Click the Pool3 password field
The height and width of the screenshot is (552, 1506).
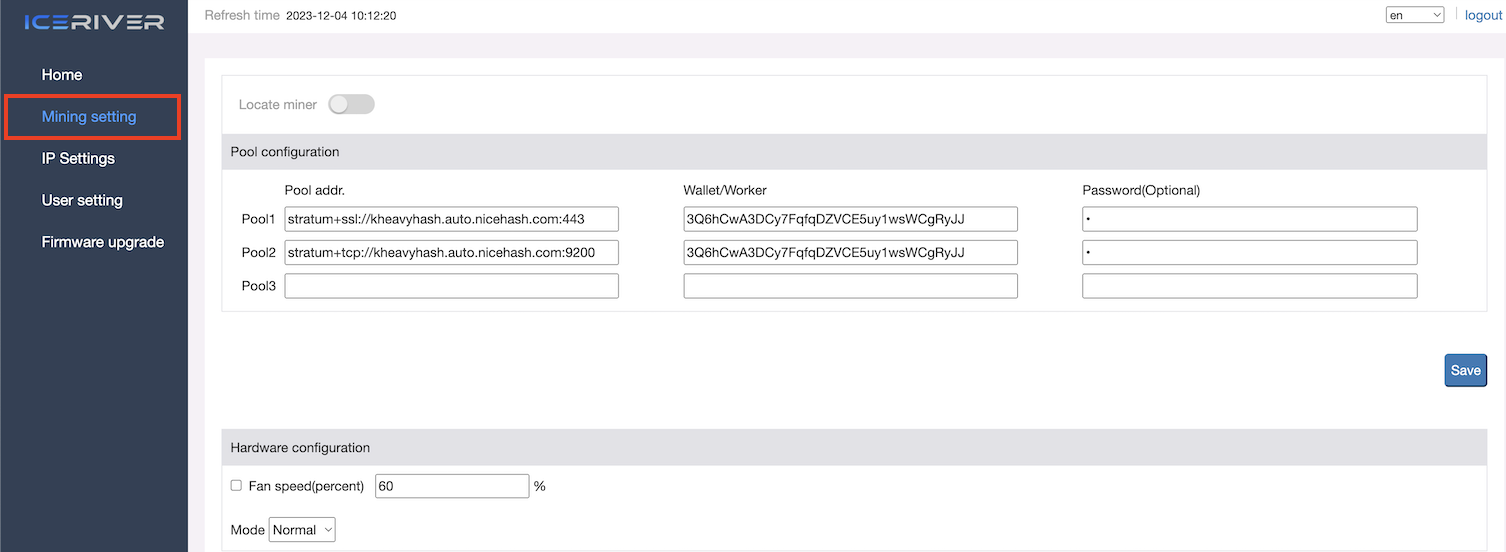point(1250,286)
